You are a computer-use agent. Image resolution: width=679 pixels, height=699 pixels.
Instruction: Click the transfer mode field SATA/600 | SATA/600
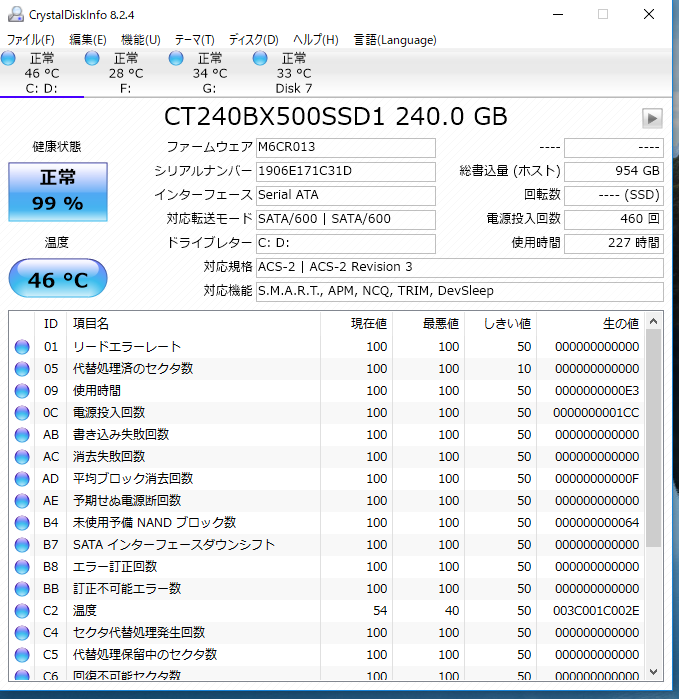coord(346,219)
